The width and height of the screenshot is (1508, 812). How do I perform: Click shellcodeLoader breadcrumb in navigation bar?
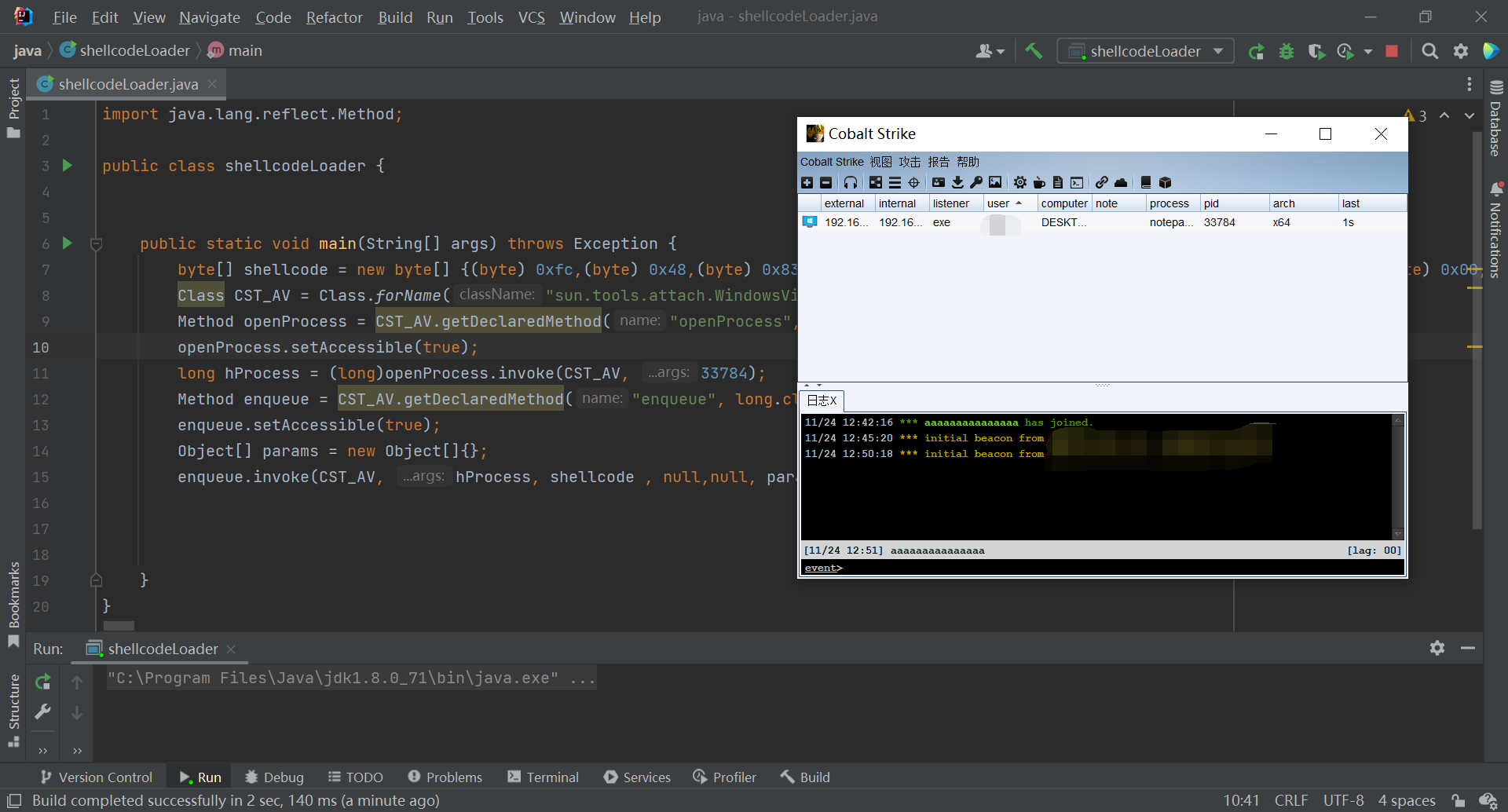[x=125, y=50]
